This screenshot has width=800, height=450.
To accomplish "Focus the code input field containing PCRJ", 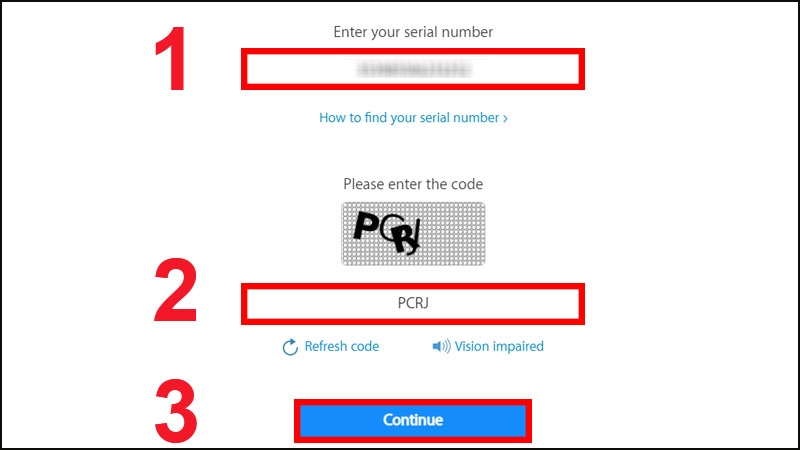I will click(412, 304).
